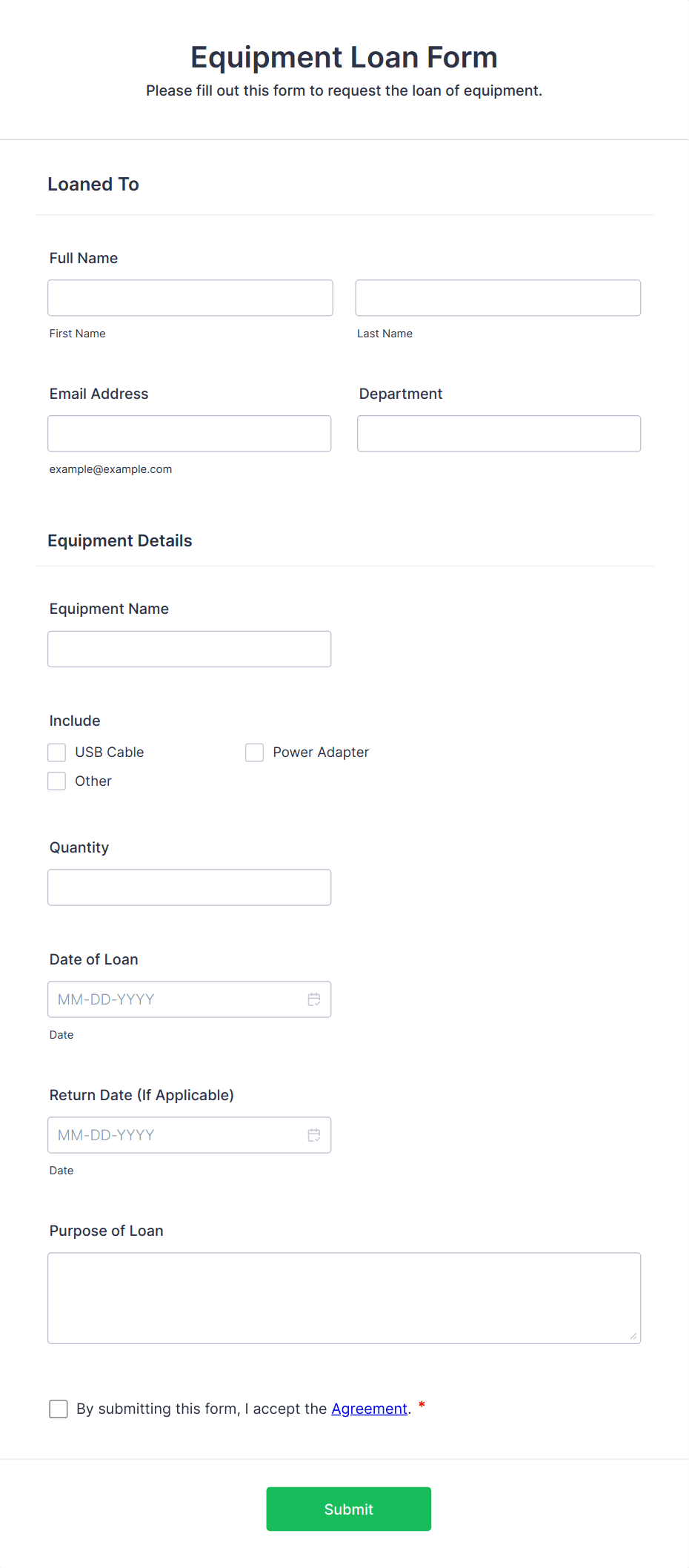Click the Equipment Name input

click(190, 649)
